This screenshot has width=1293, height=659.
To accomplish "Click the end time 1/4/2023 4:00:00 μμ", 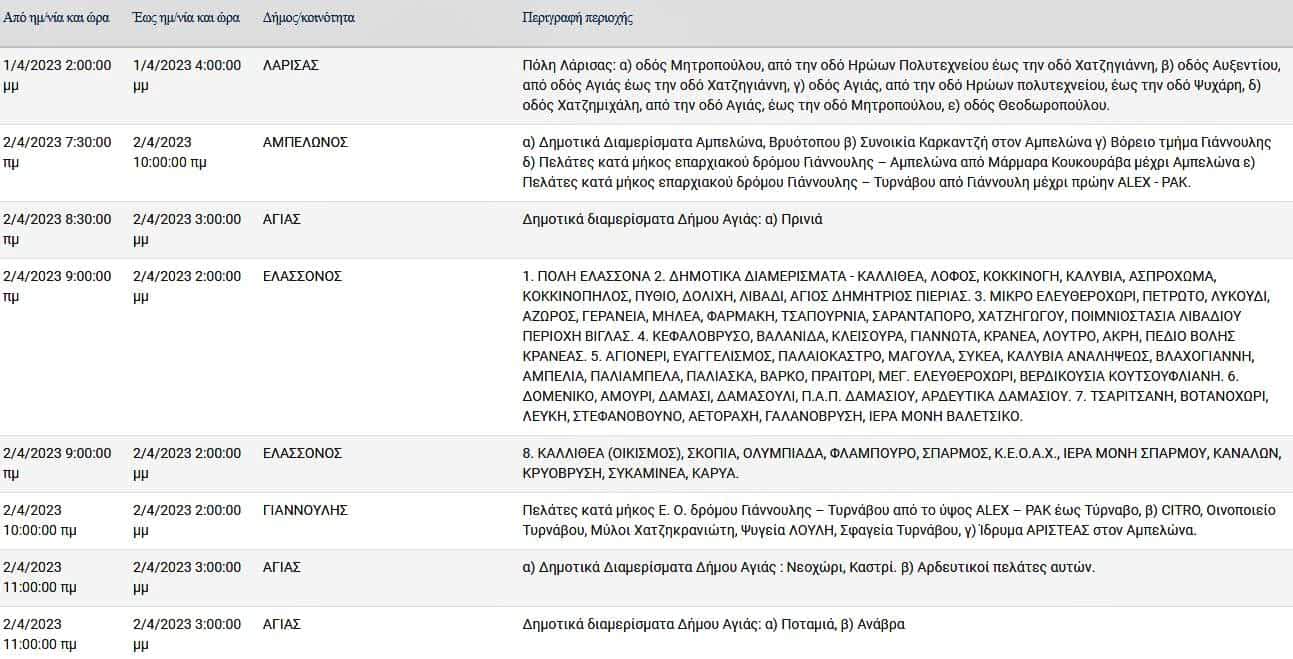I will tap(186, 75).
